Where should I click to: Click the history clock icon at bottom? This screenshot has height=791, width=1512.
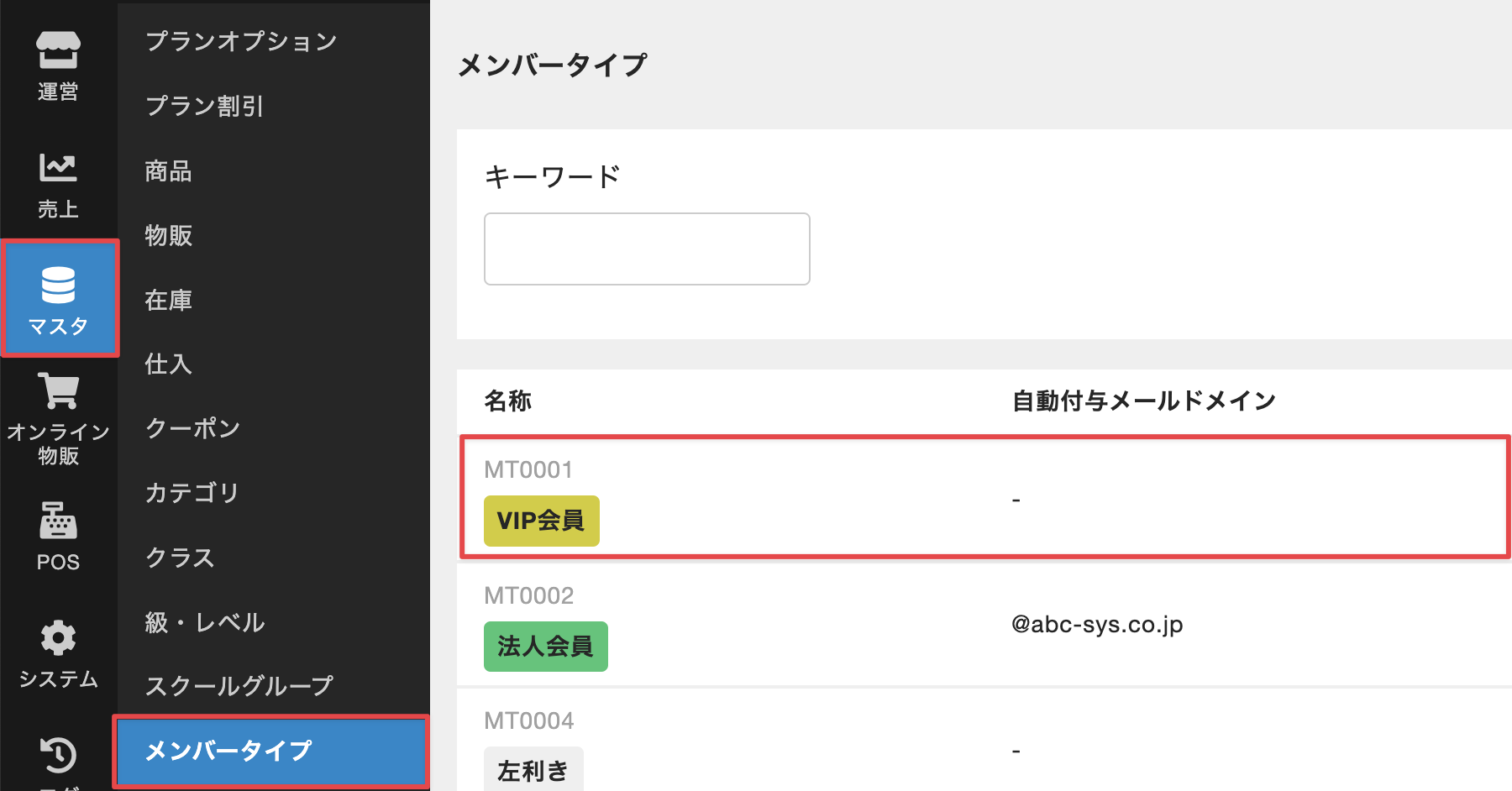(58, 754)
